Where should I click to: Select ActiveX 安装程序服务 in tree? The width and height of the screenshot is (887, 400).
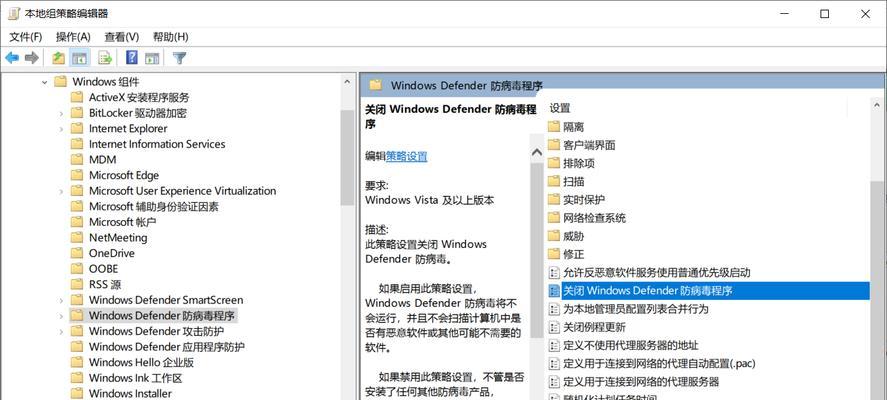[139, 97]
